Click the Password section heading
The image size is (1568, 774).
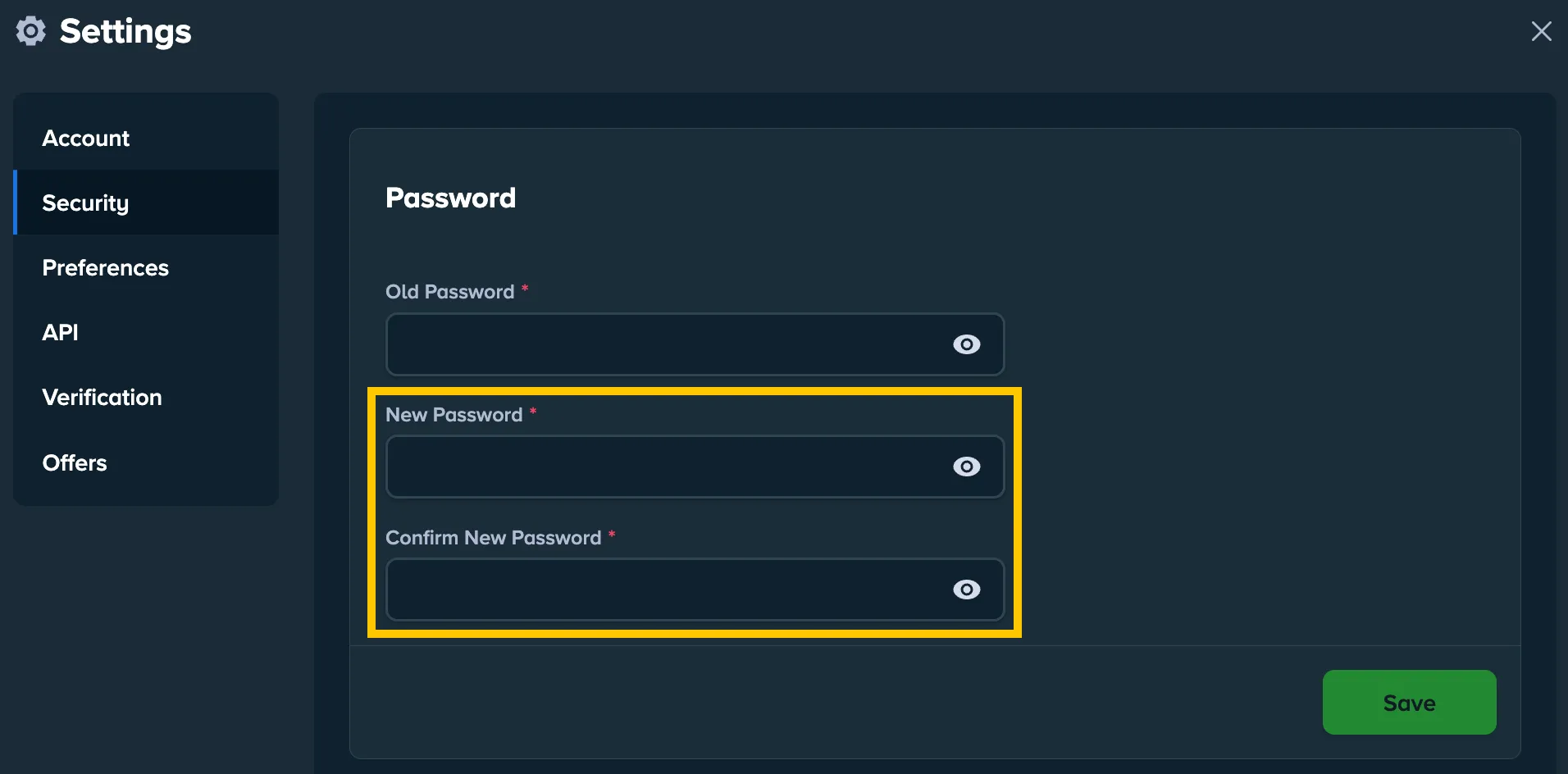click(450, 198)
